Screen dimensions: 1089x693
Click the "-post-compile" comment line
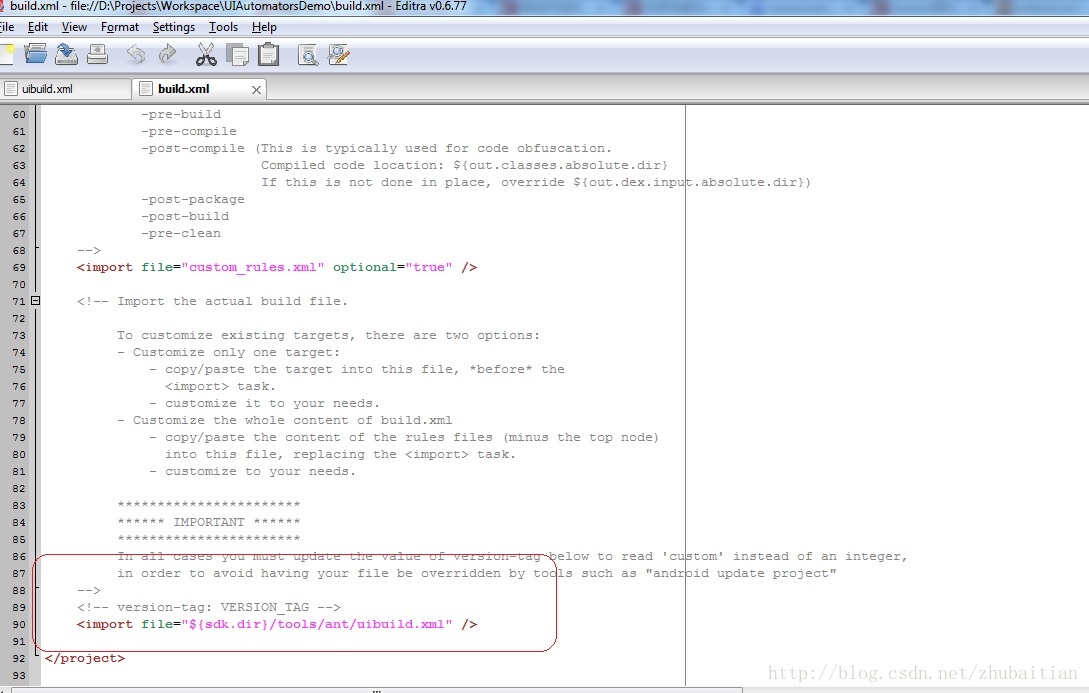(x=376, y=148)
